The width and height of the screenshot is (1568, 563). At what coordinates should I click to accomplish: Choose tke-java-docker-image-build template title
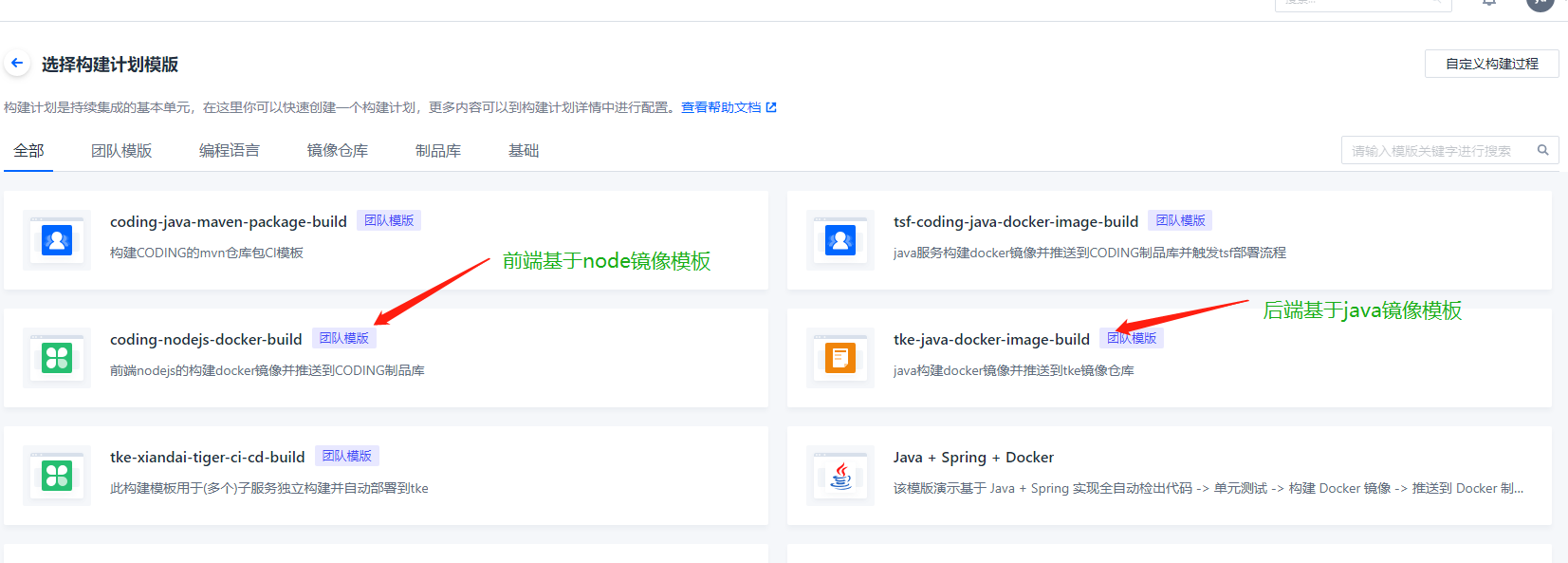tap(991, 339)
